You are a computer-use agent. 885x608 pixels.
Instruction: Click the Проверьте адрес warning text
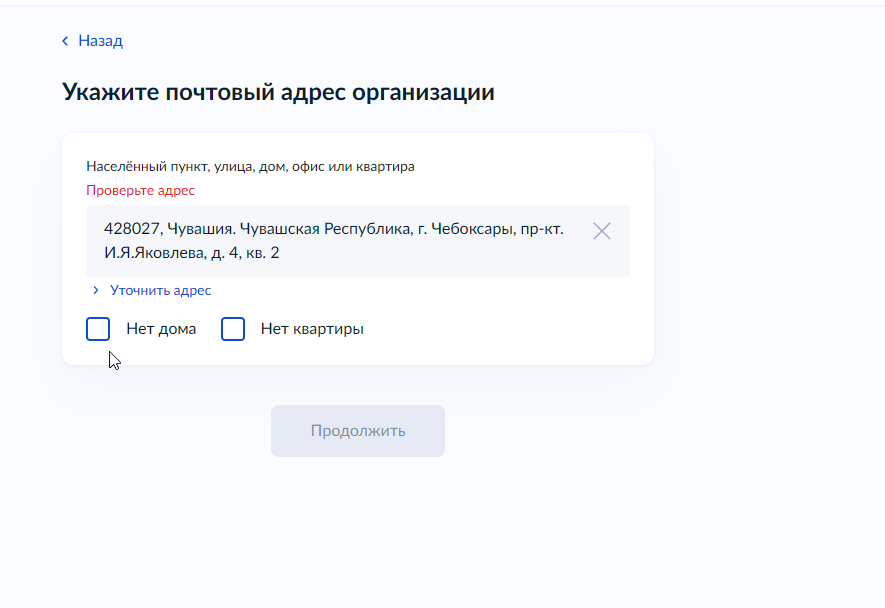(x=141, y=190)
